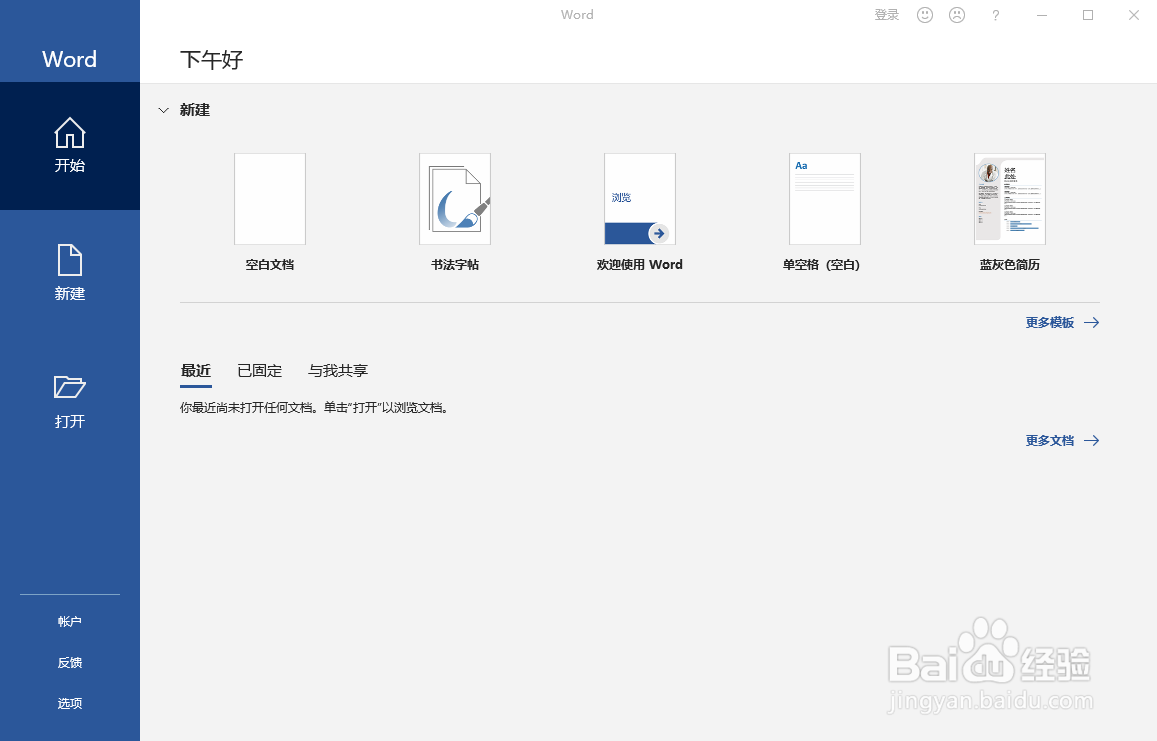Open the 反馈 feedback page
1157x741 pixels.
[69, 663]
